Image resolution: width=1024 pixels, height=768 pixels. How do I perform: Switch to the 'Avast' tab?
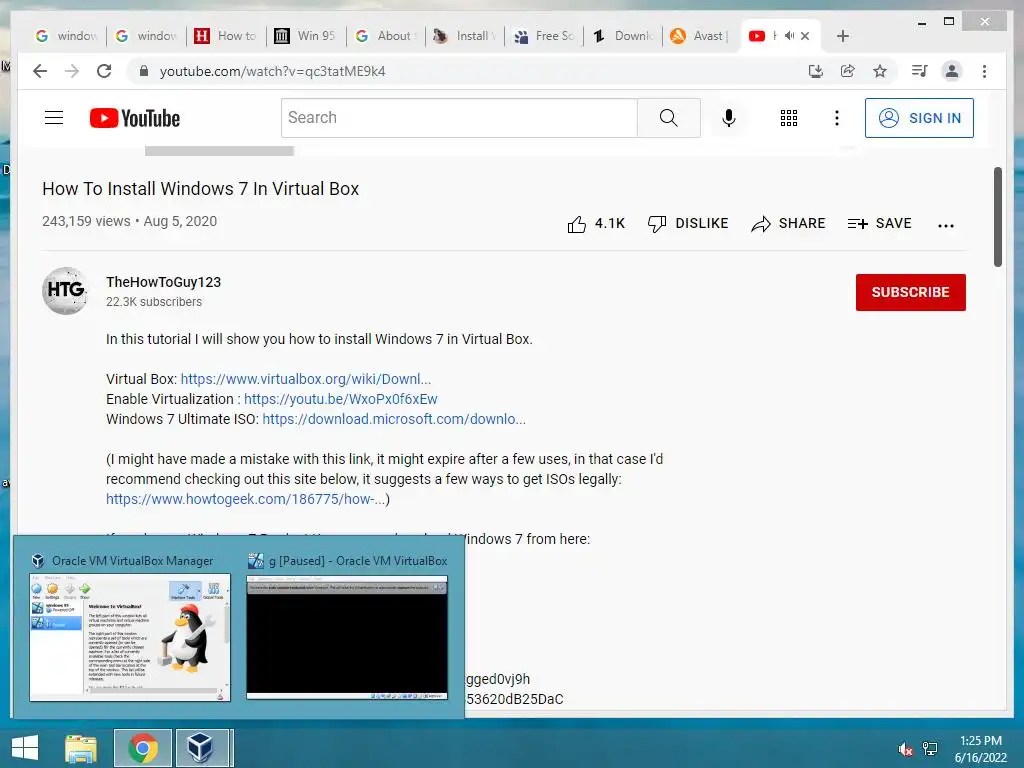coord(699,36)
